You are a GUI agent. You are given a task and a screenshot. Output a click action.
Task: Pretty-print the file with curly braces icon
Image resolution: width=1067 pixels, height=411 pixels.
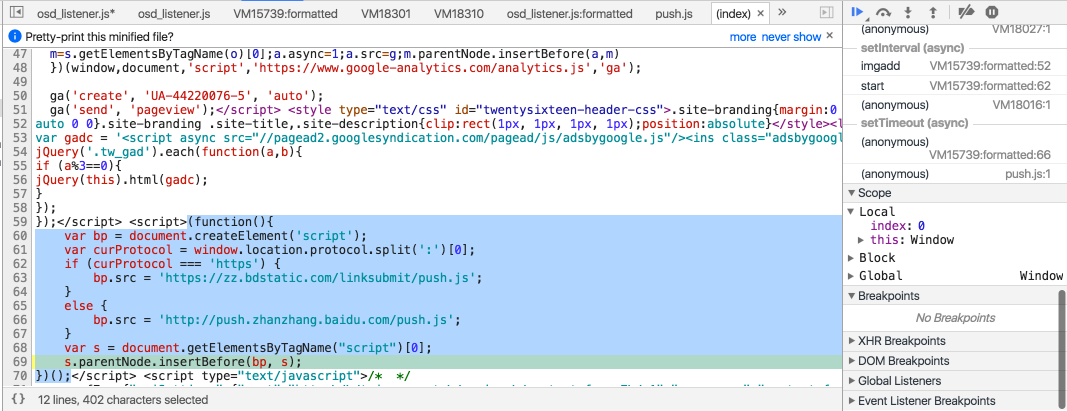coord(18,399)
